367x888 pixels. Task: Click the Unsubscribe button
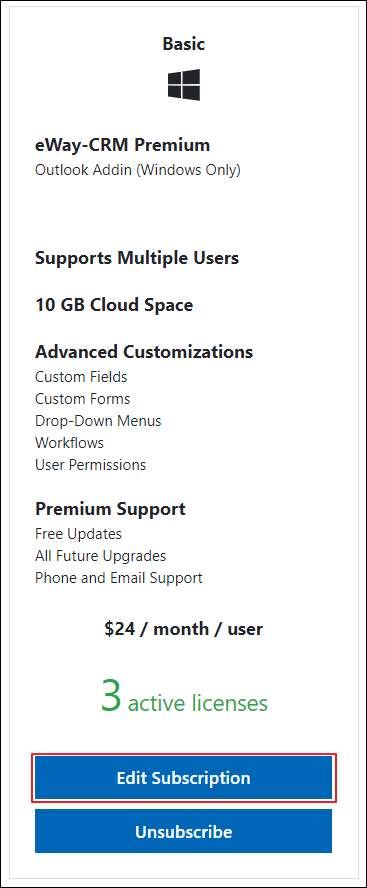[184, 831]
